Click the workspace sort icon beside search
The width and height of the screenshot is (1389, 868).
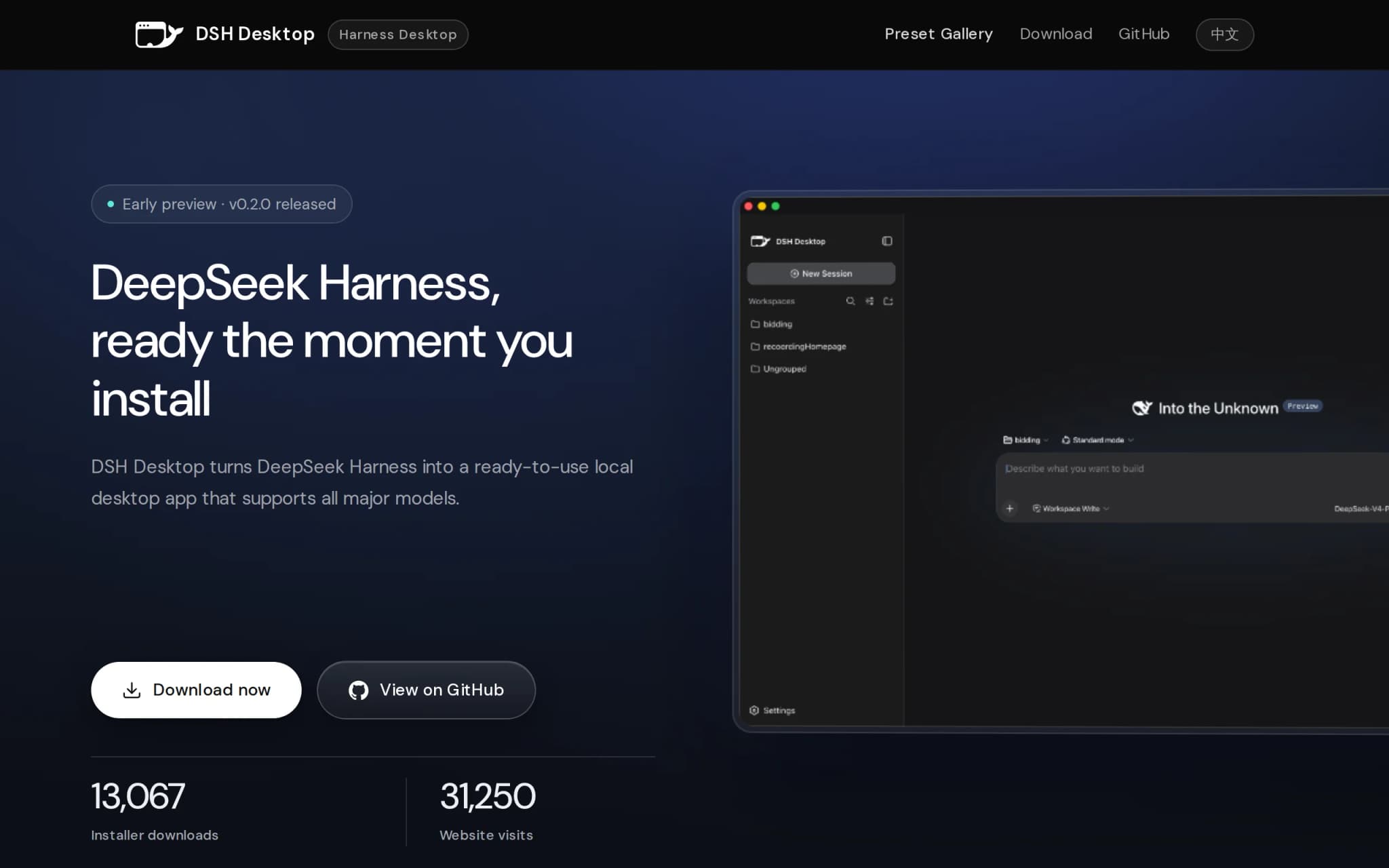click(869, 301)
